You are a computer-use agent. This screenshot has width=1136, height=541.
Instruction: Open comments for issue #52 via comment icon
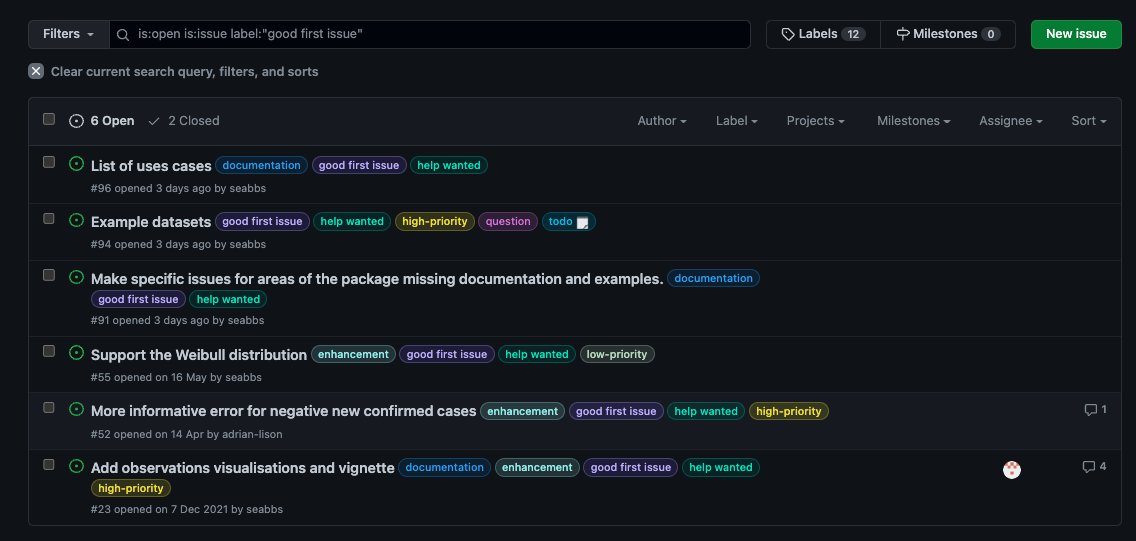[x=1090, y=410]
